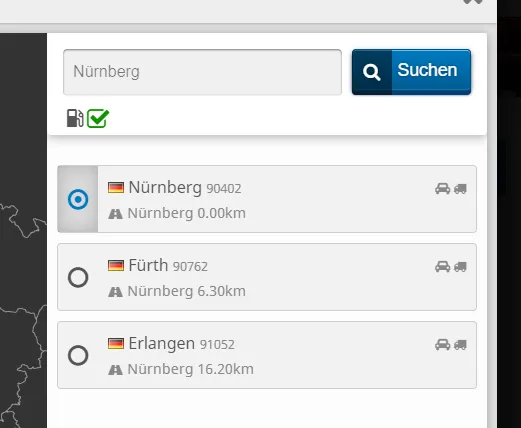Click the truck icon in Nürnberg row

pos(460,189)
